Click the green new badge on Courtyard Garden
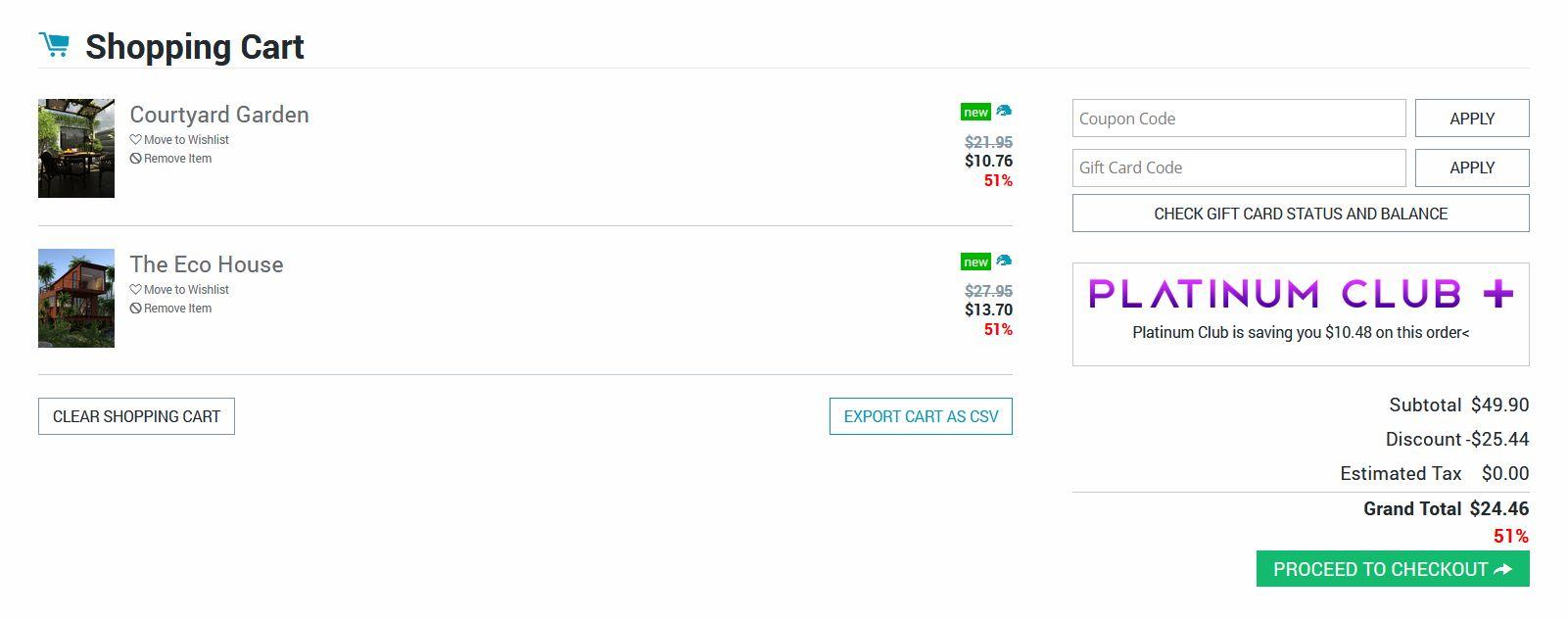Viewport: 1568px width, 620px height. [975, 113]
